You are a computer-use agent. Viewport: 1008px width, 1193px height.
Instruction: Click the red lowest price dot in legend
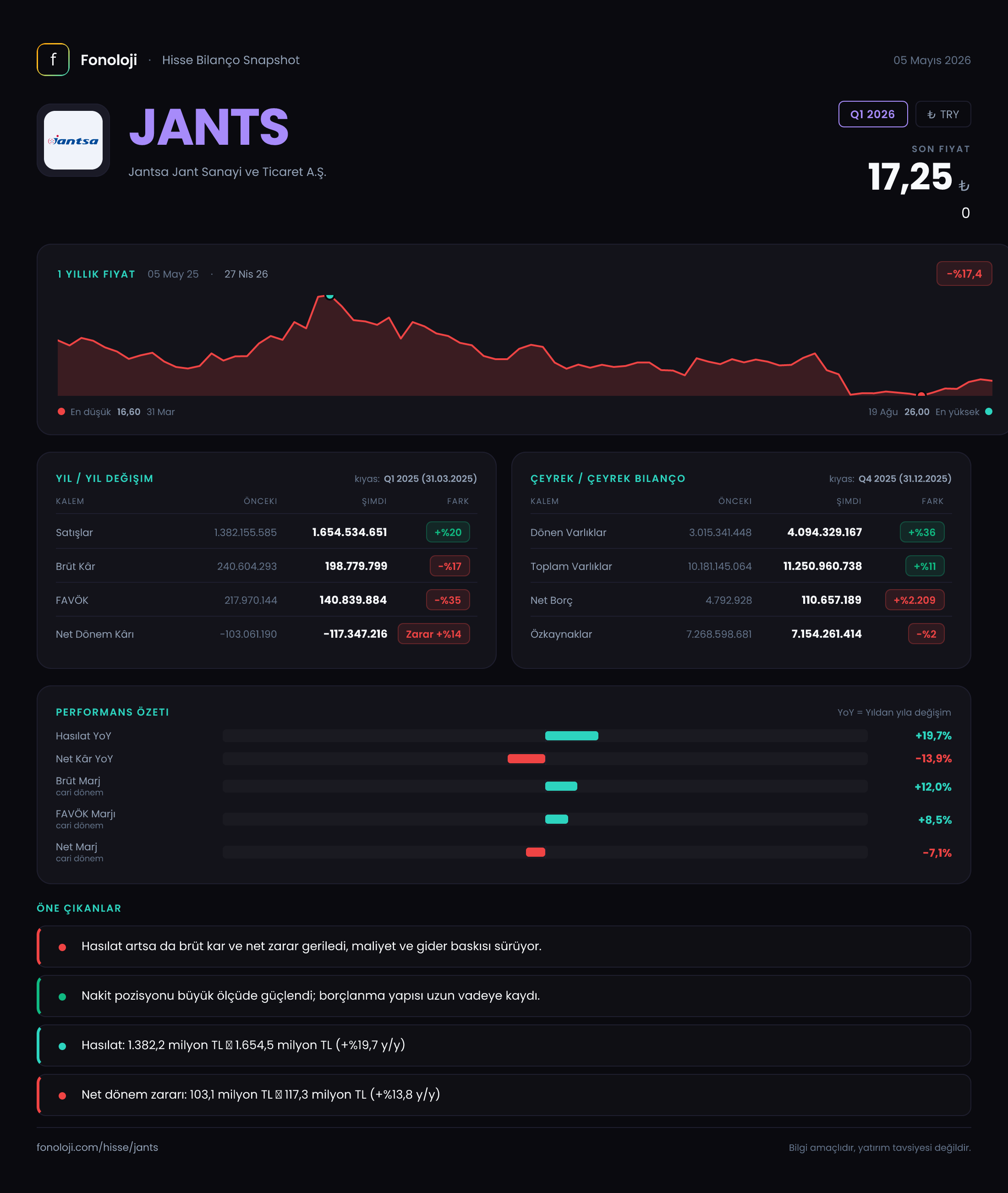point(61,411)
